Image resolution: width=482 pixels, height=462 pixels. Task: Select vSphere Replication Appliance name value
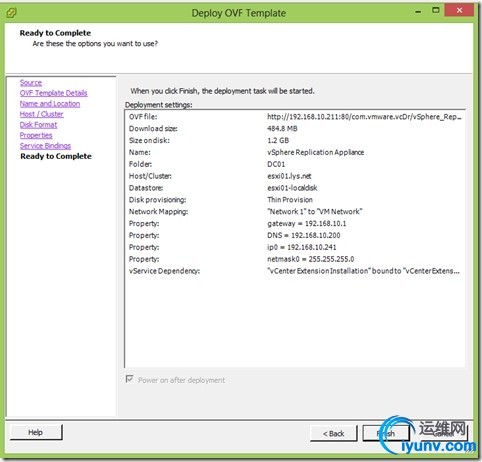[x=315, y=152]
